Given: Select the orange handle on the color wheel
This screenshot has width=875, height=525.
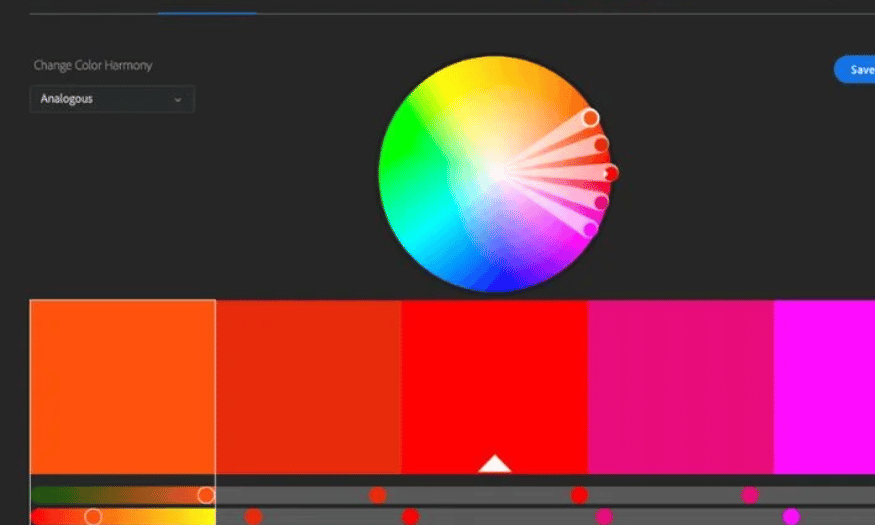Looking at the screenshot, I should 590,118.
